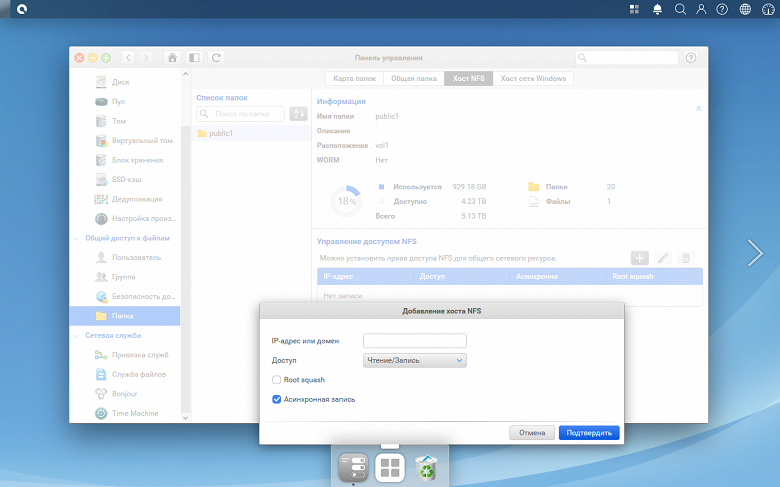Open recycle bin in dock
This screenshot has width=780, height=487.
[427, 468]
